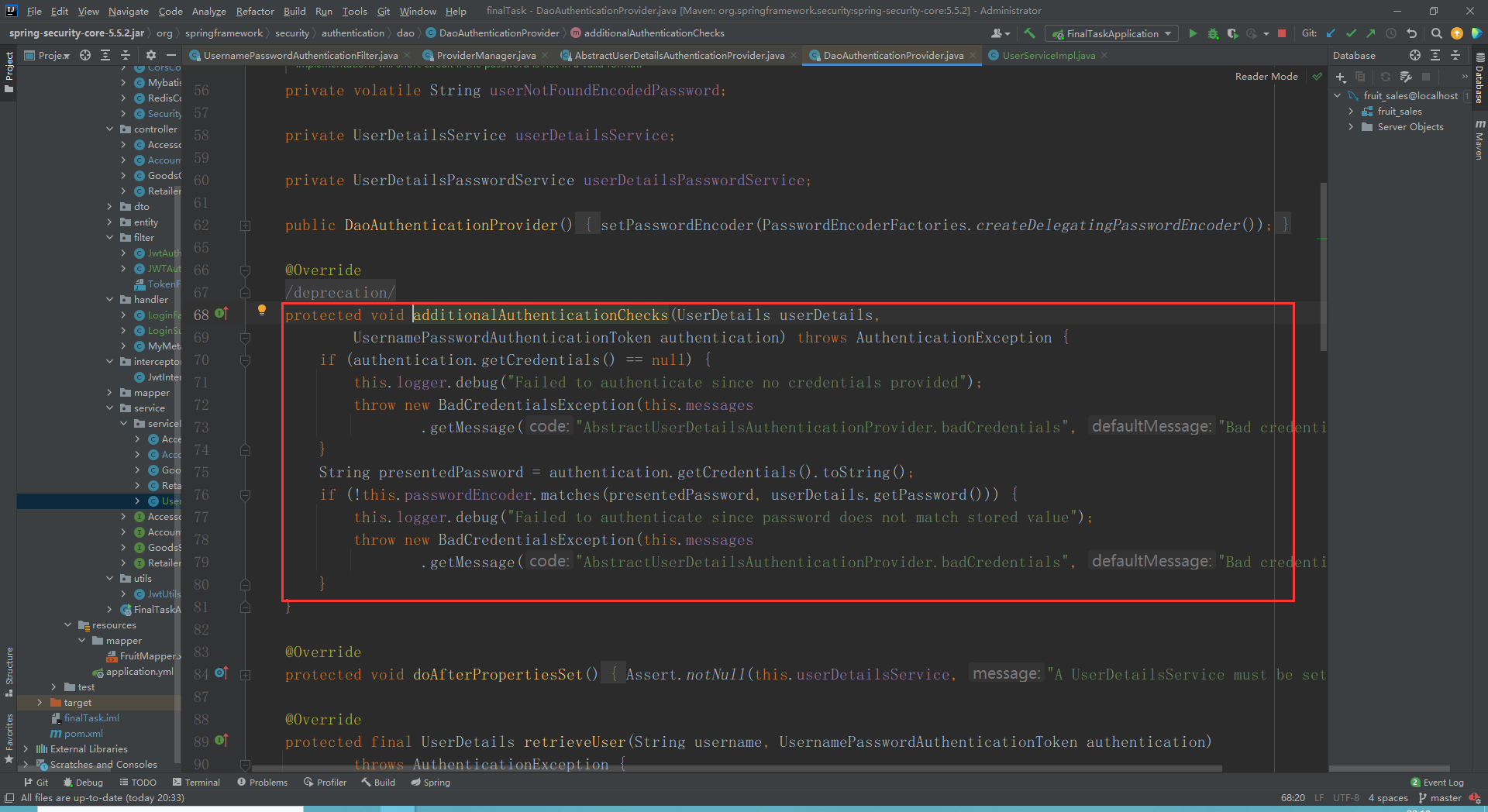
Task: Collapse the fruit_sales@localhost data source
Action: 1338,96
